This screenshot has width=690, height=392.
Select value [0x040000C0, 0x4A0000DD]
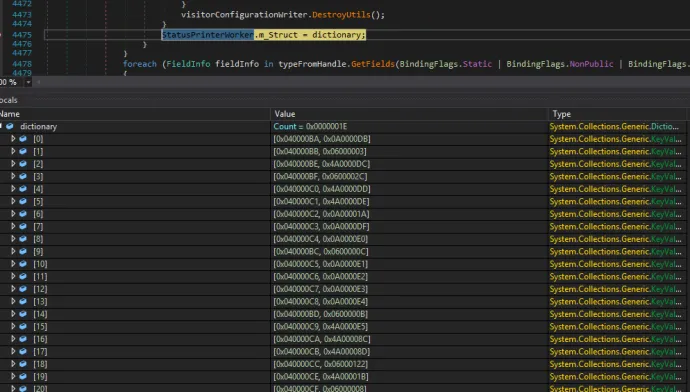(322, 189)
